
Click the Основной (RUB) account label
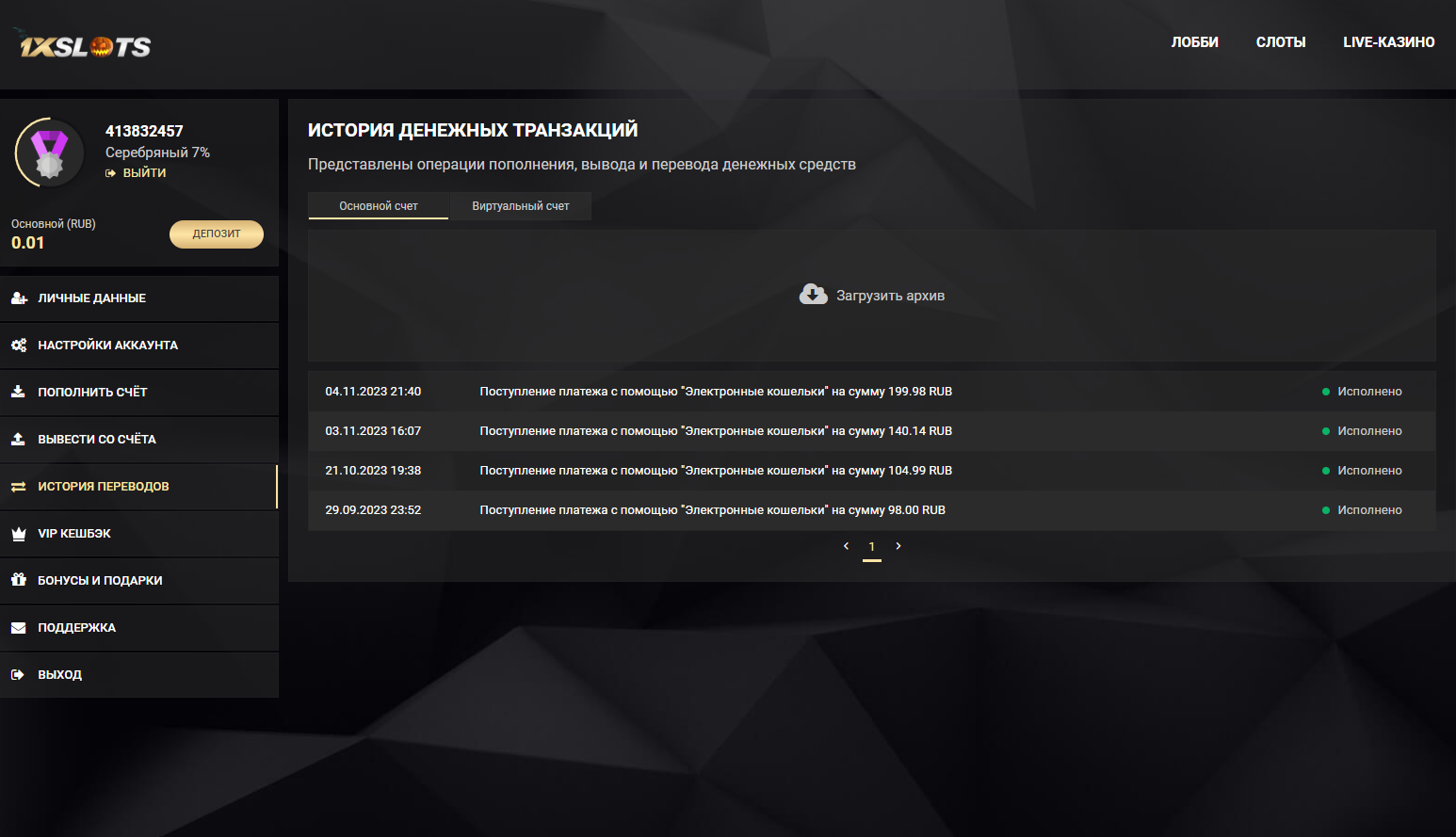click(x=54, y=224)
